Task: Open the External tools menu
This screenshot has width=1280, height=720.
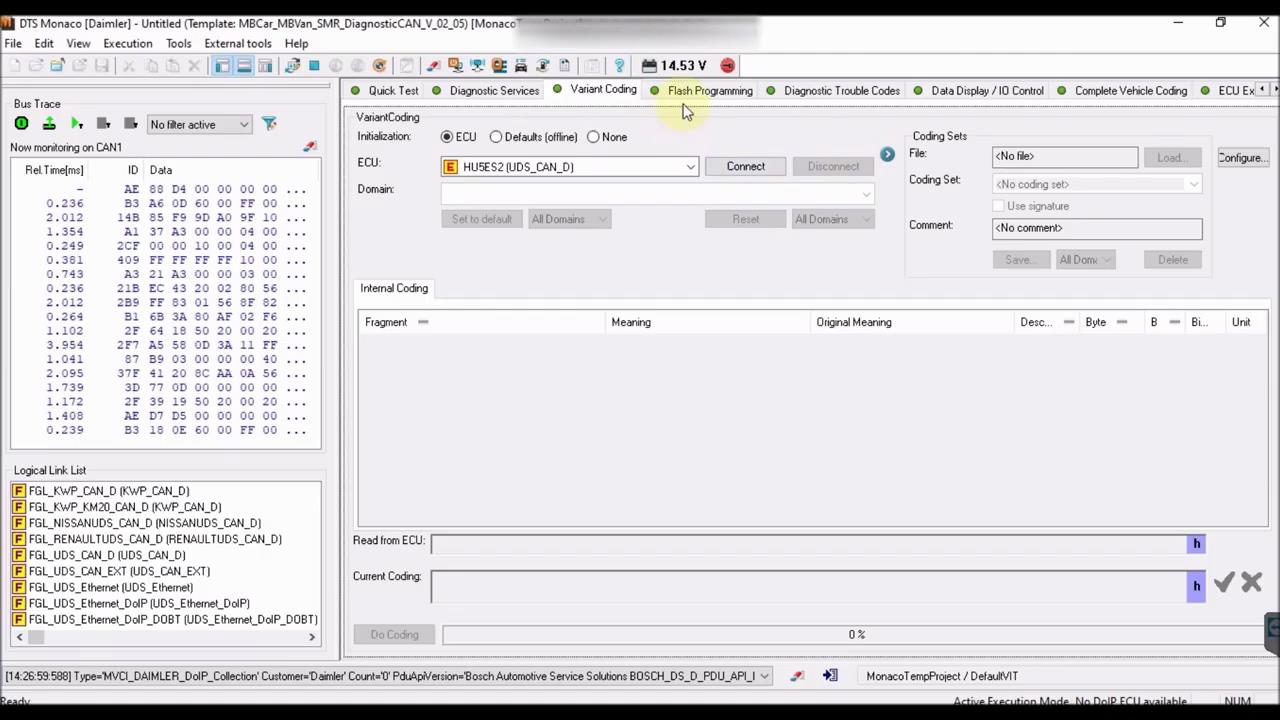Action: point(238,43)
